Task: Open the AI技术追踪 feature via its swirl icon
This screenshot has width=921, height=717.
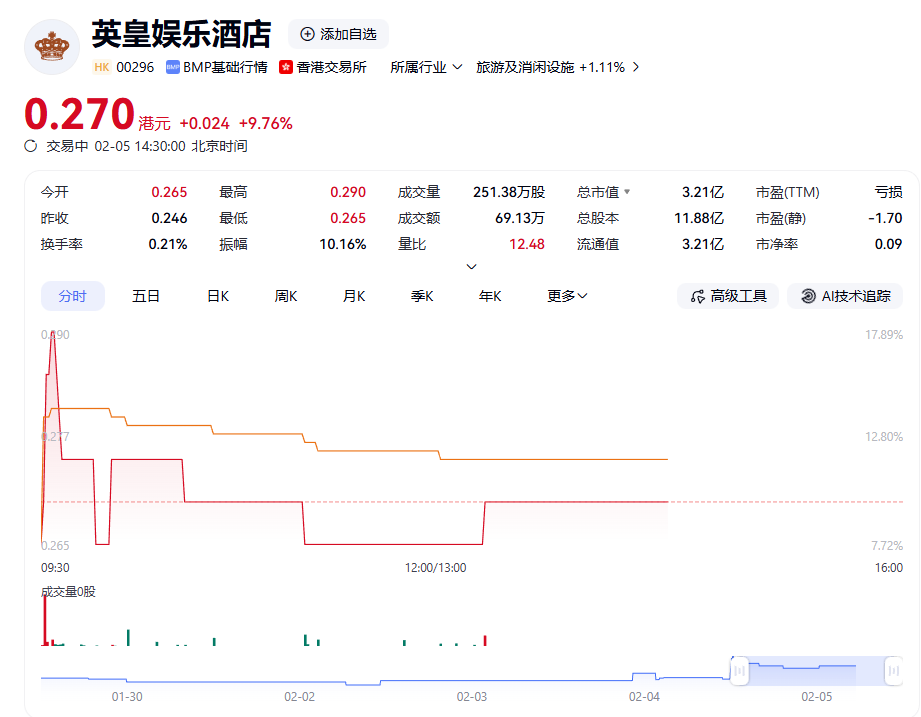Action: [x=806, y=296]
